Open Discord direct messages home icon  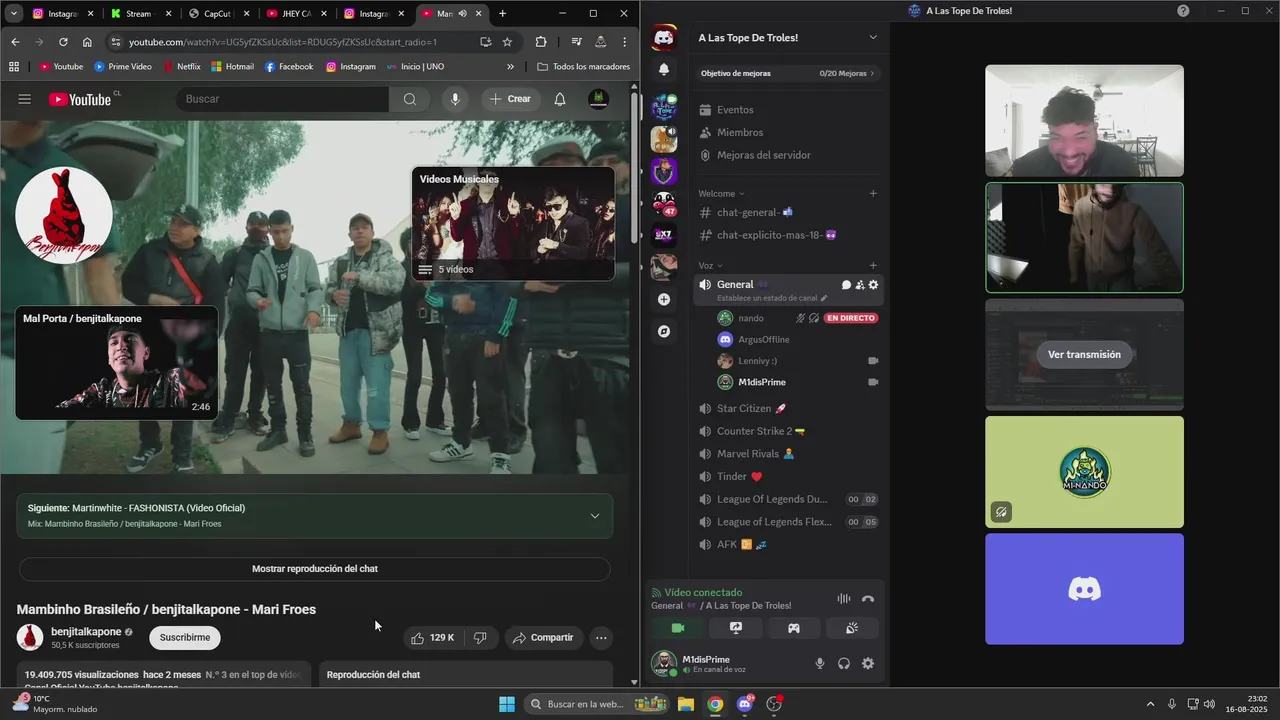click(664, 38)
